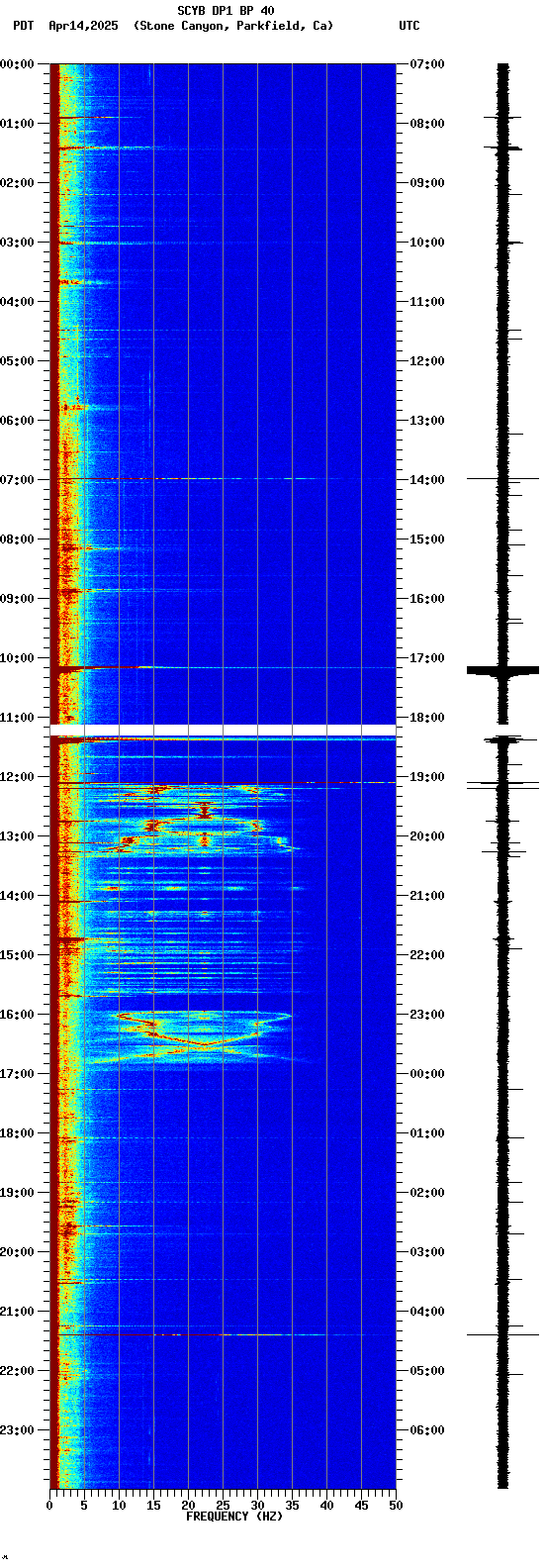Click the PDT axis 21:00 time label
Viewport: 546px width, 1568px height.
point(18,1312)
